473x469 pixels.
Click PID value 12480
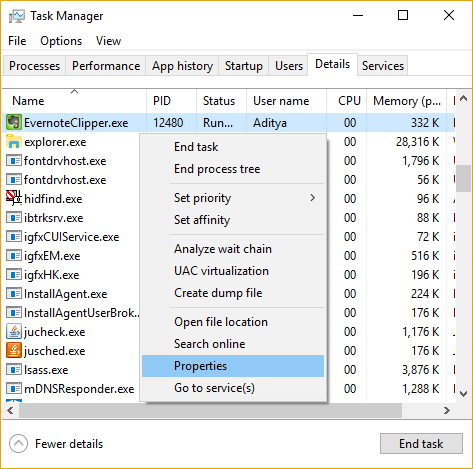click(168, 123)
